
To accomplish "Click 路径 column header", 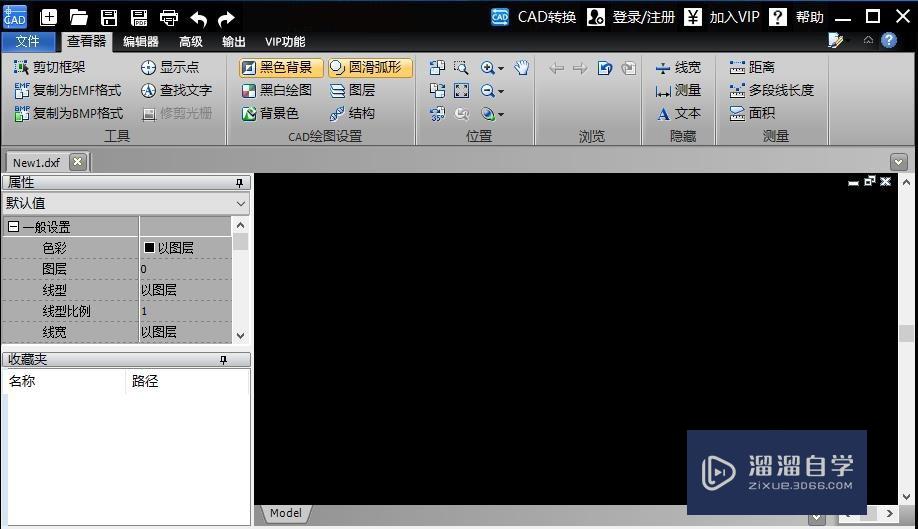I will [187, 382].
